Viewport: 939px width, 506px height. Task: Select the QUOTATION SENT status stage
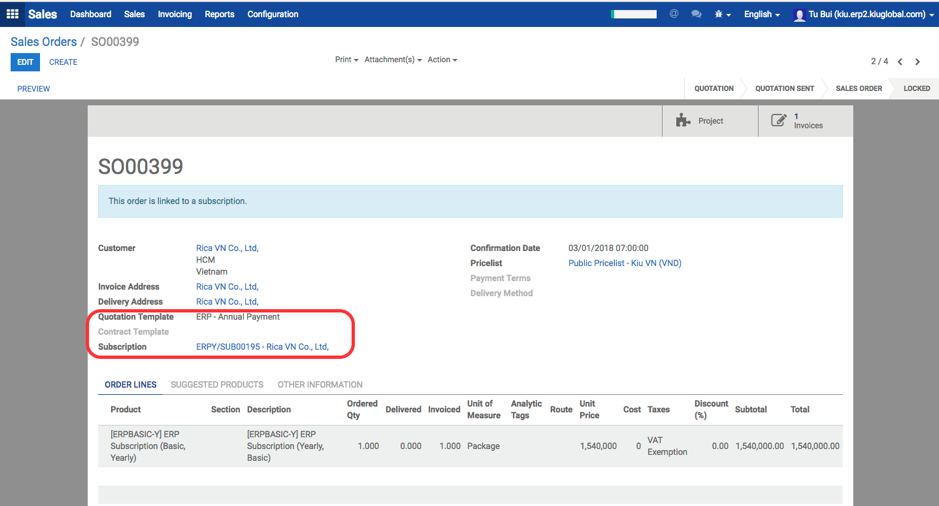pos(784,89)
